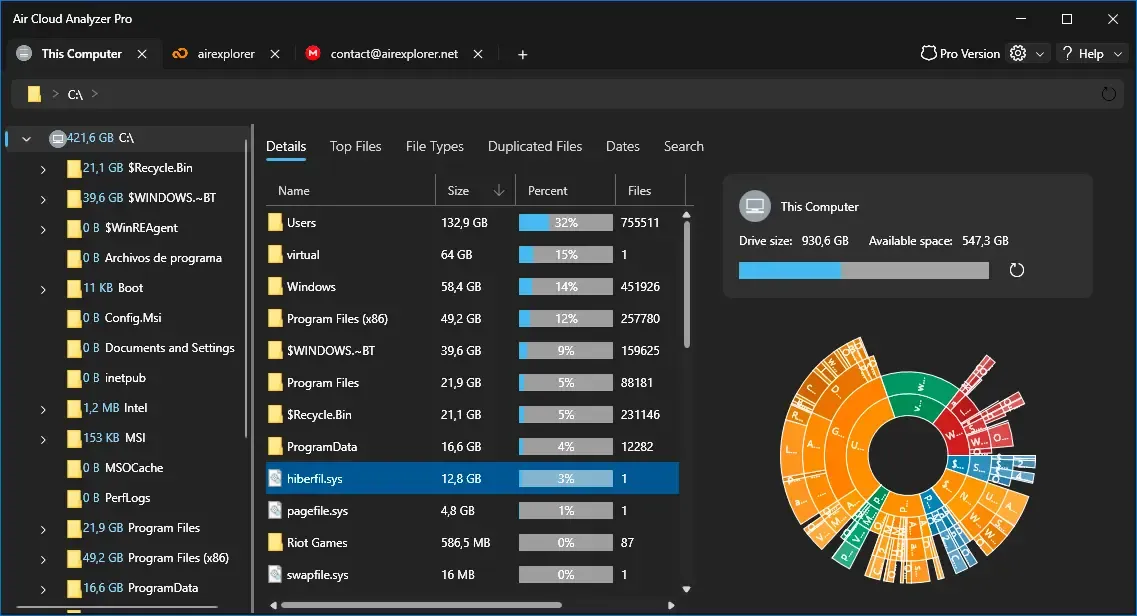The height and width of the screenshot is (616, 1137).
Task: Add a new tab with plus icon
Action: [x=522, y=54]
